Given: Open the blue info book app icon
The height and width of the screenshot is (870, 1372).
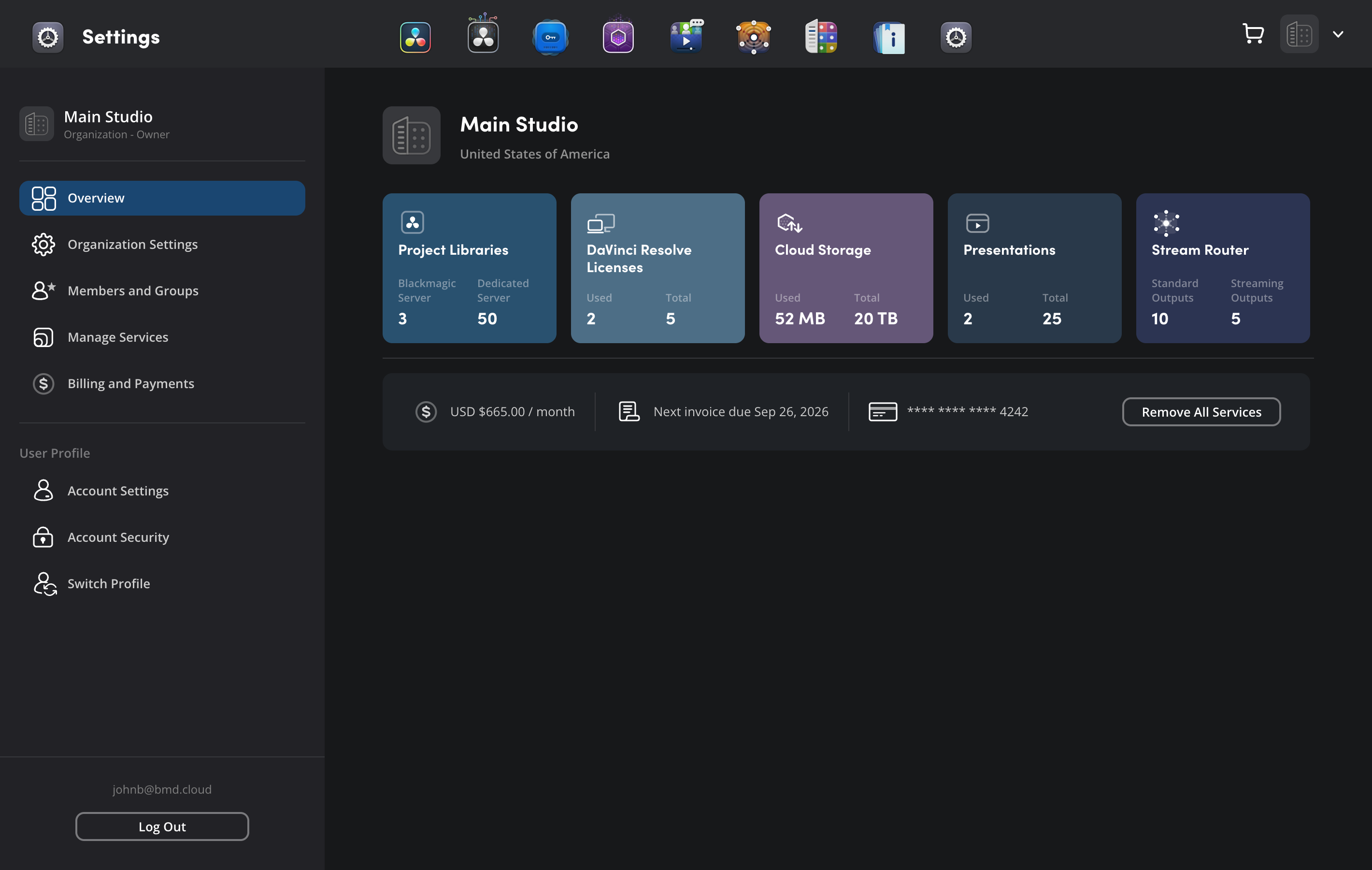Looking at the screenshot, I should point(889,38).
